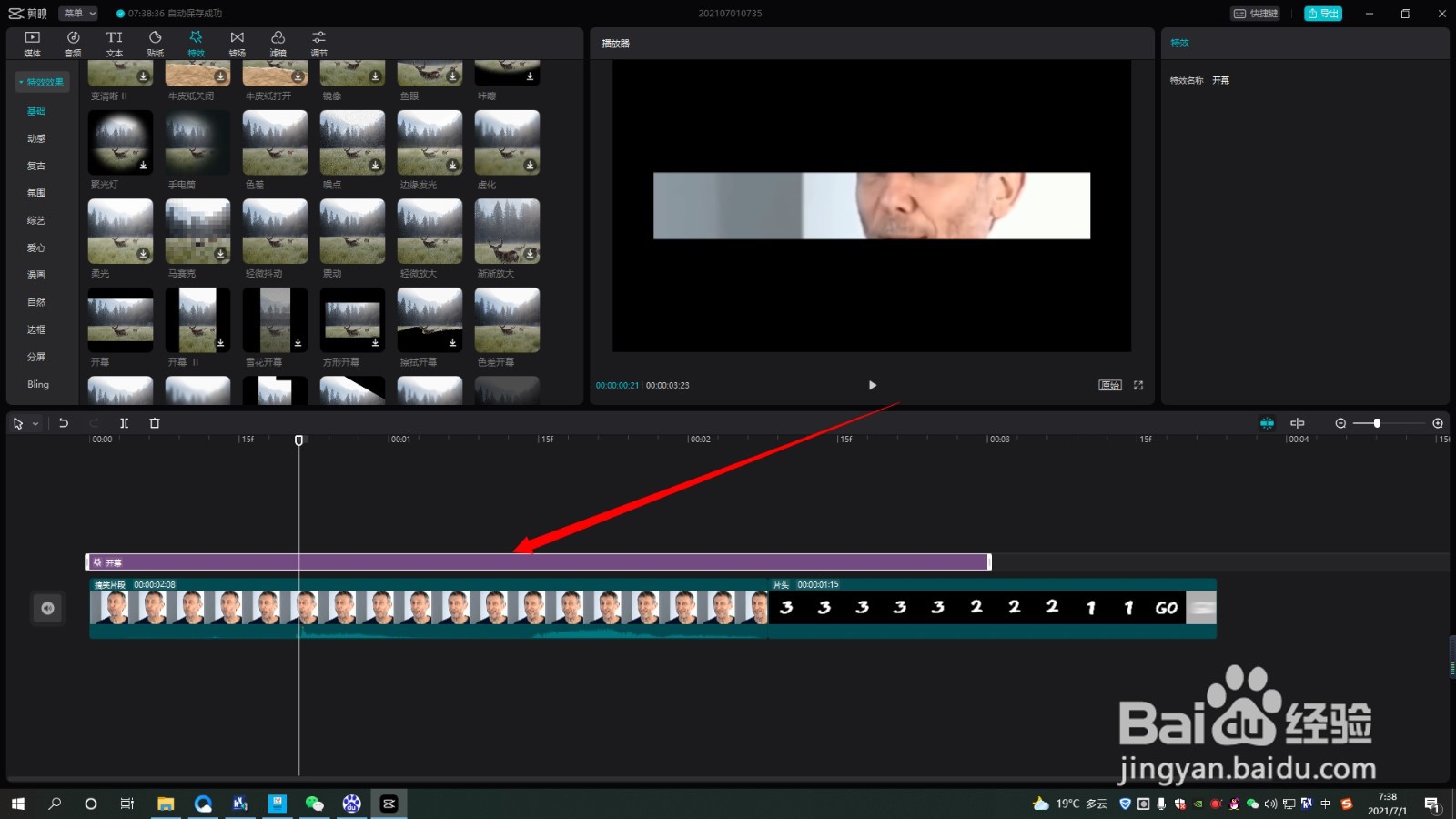Toggle preview axis alignment icon
The width and height of the screenshot is (1456, 819).
(x=1298, y=423)
